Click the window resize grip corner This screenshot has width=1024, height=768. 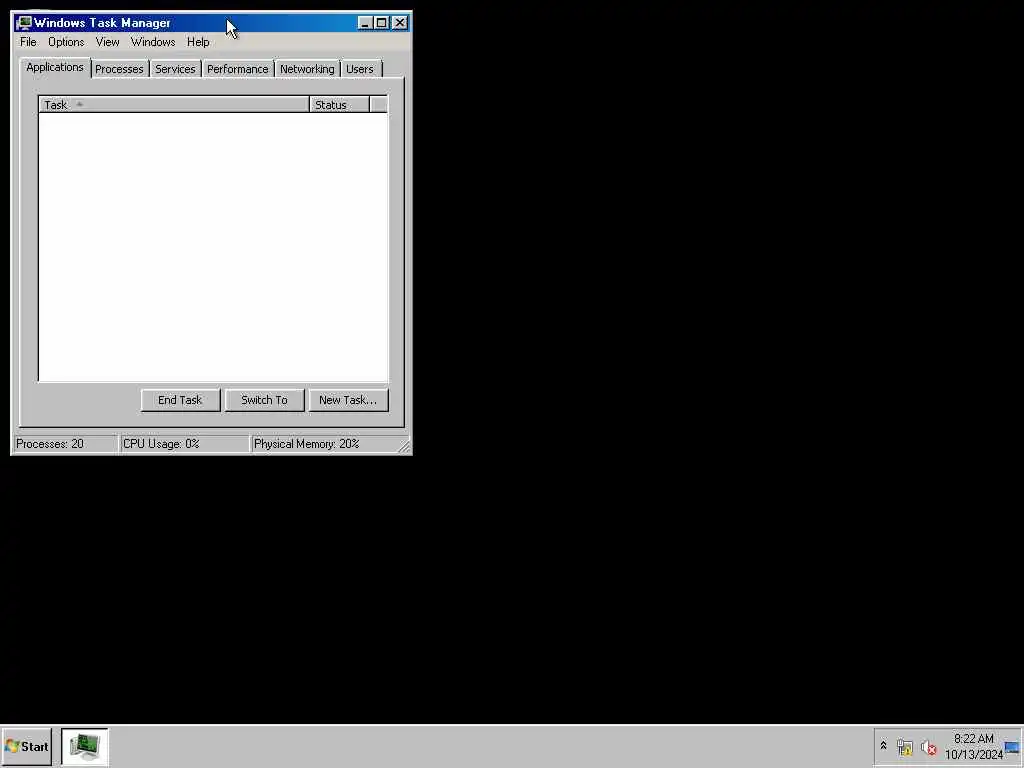point(404,446)
